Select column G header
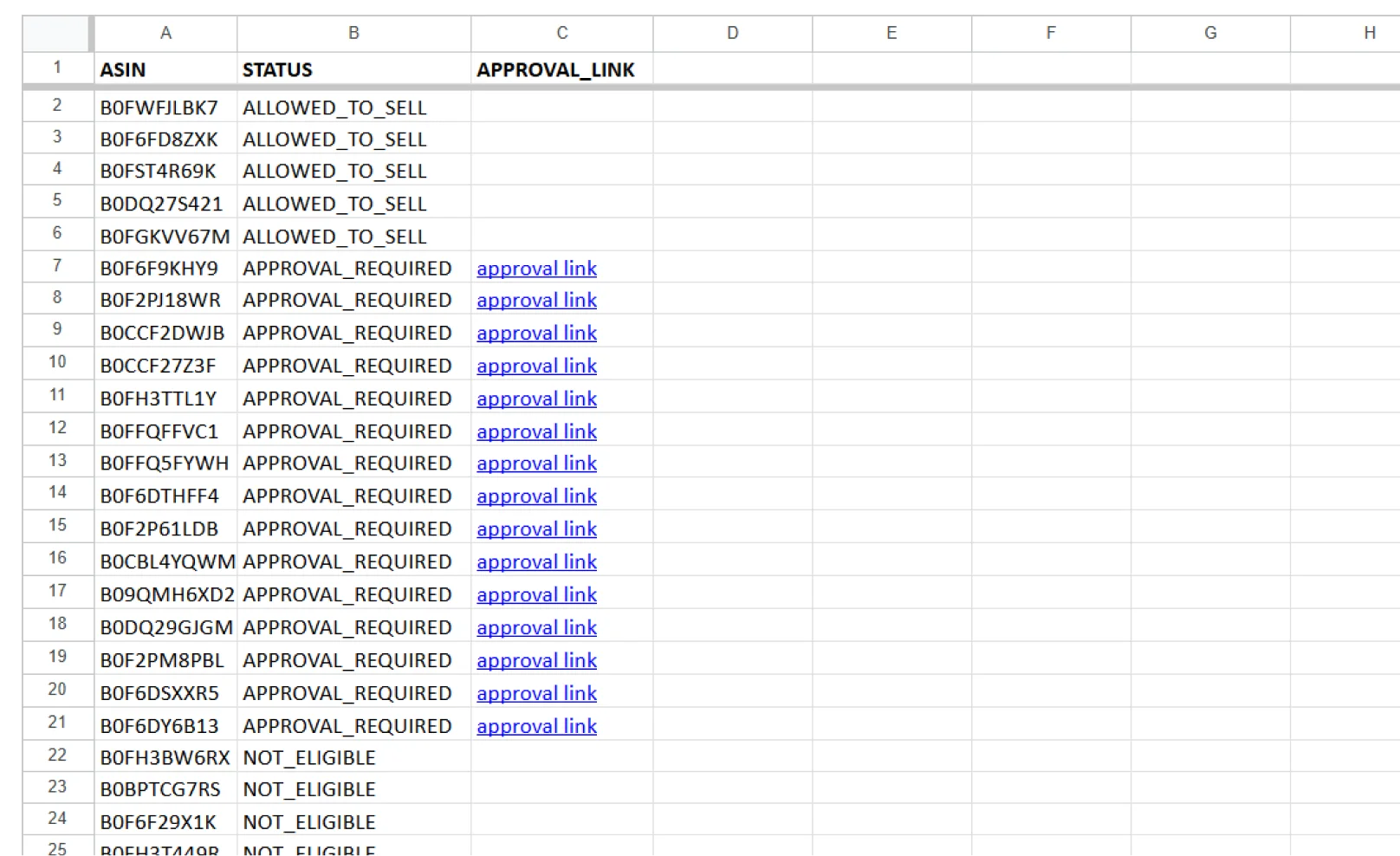The height and width of the screenshot is (856, 1400). [x=1210, y=34]
